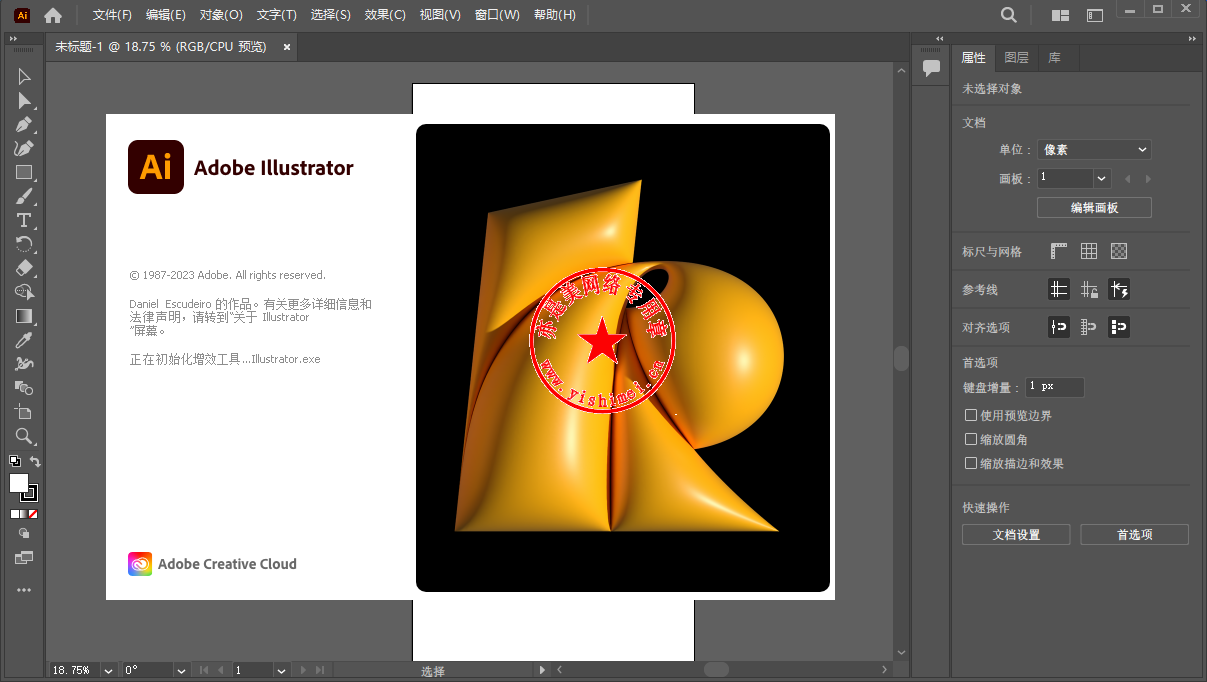1207x682 pixels.
Task: Select the Selection tool arrow
Action: click(24, 77)
